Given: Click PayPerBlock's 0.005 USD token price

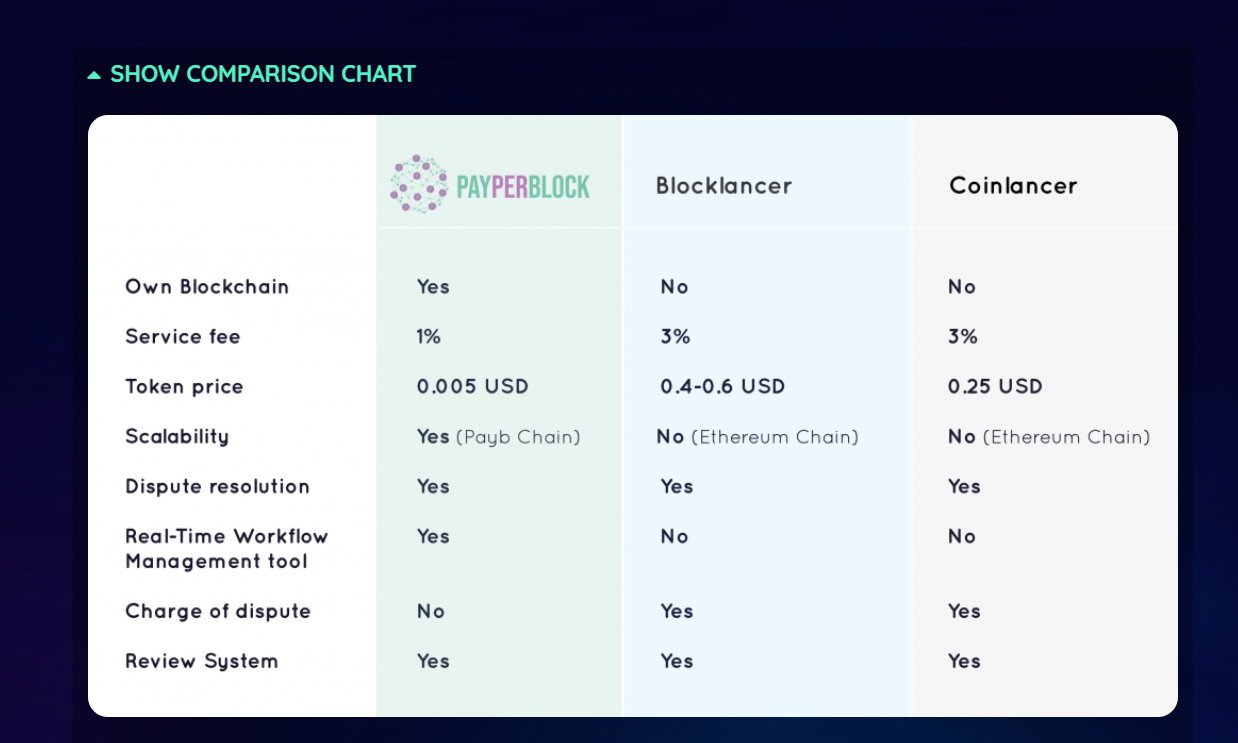Looking at the screenshot, I should 473,387.
